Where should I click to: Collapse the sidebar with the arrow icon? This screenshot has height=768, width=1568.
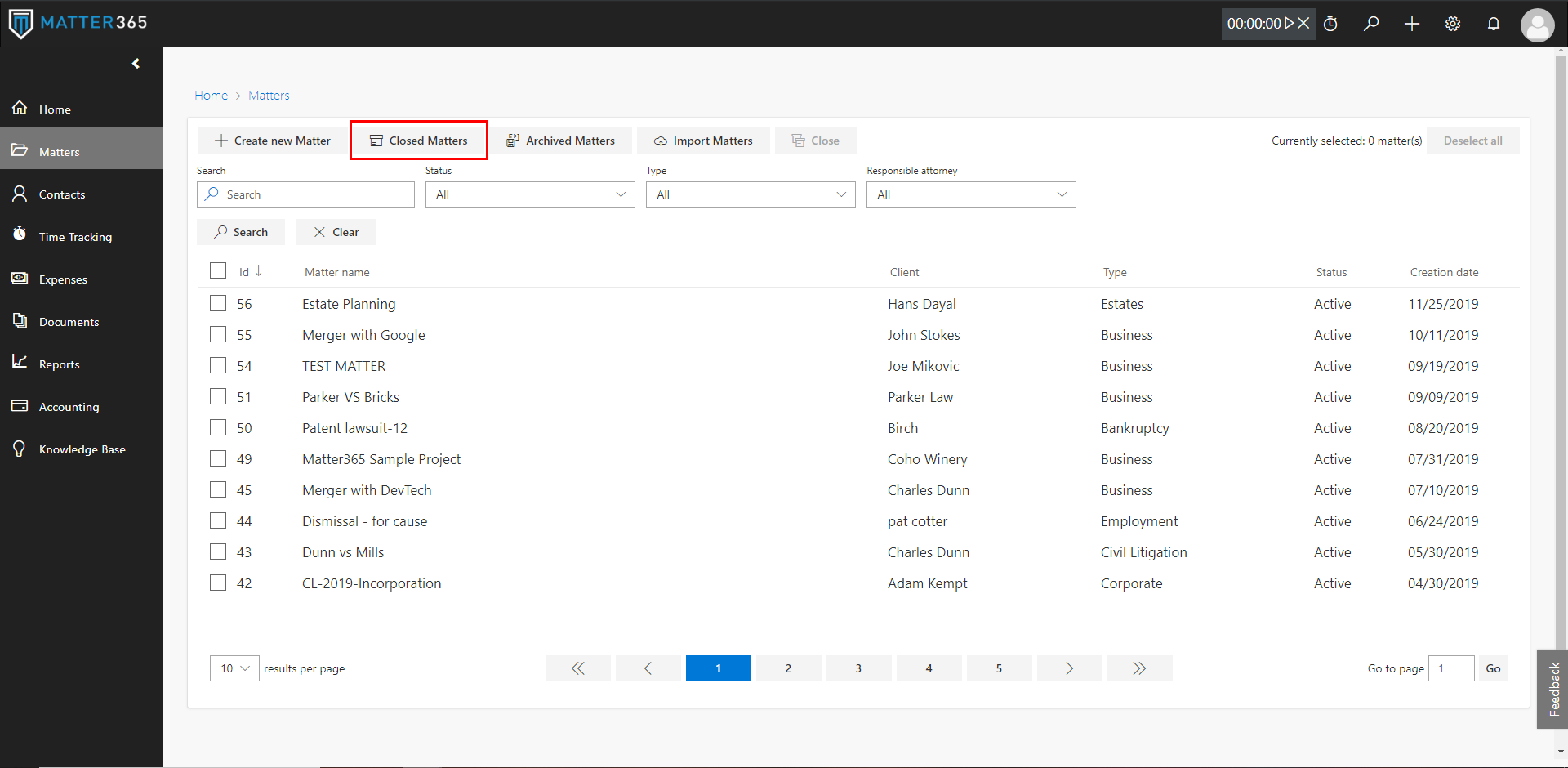(x=136, y=64)
